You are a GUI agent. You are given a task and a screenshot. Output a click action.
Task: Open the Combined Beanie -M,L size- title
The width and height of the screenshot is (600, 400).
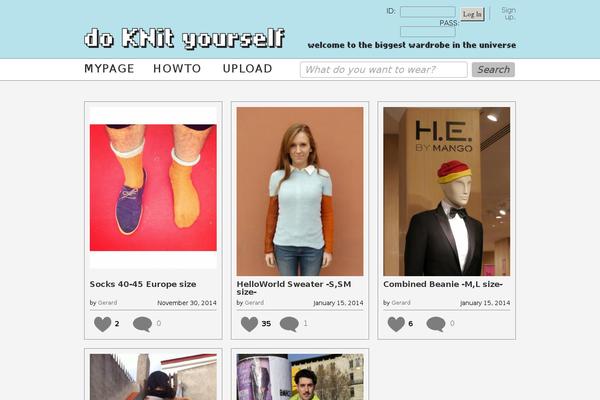pos(443,284)
